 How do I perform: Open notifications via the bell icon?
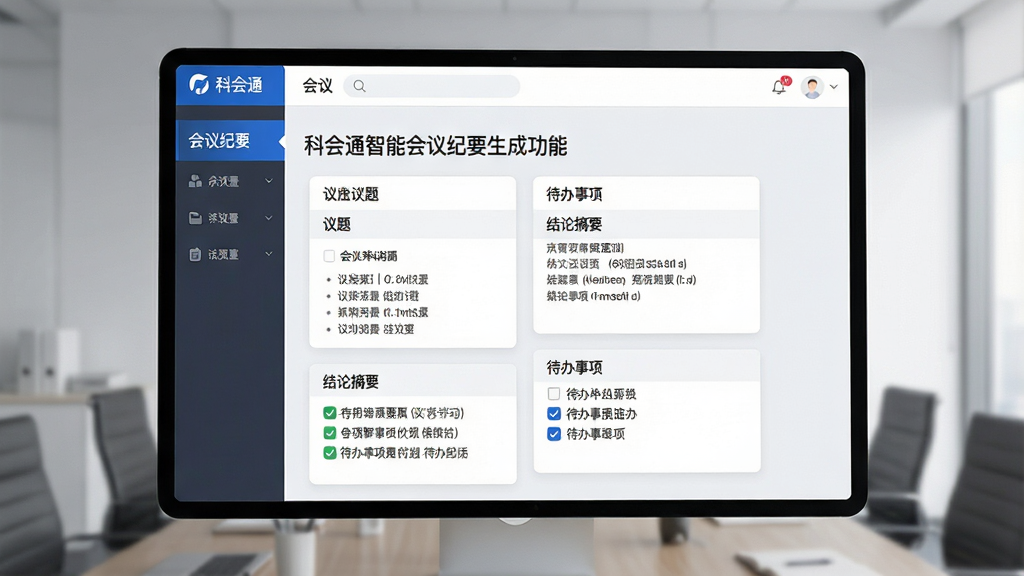pyautogui.click(x=779, y=87)
